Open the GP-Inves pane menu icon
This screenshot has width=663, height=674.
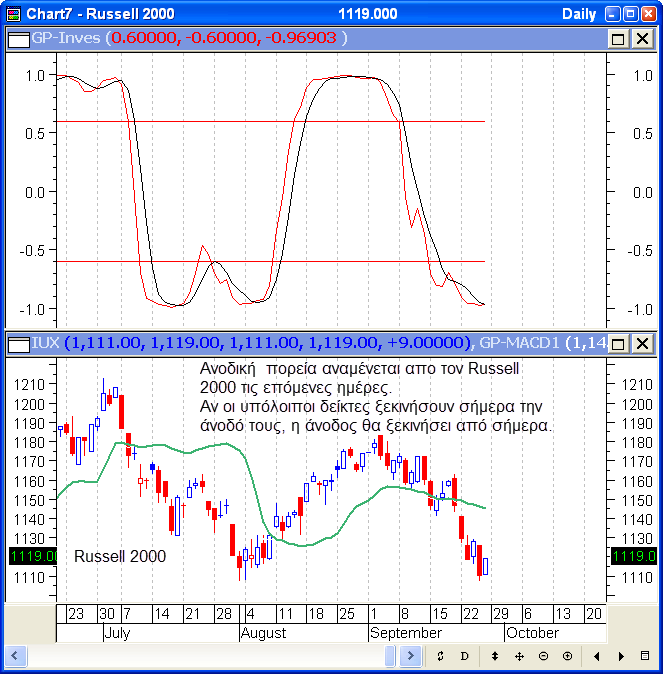17,38
